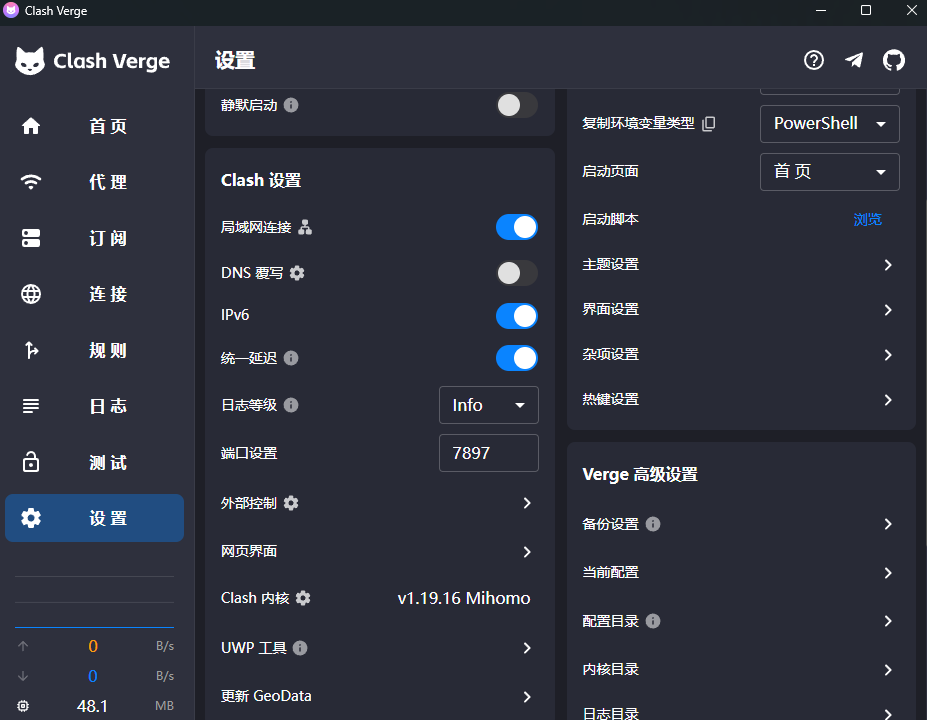The height and width of the screenshot is (720, 927).
Task: Expand the 杂项设置 row
Action: coord(740,354)
